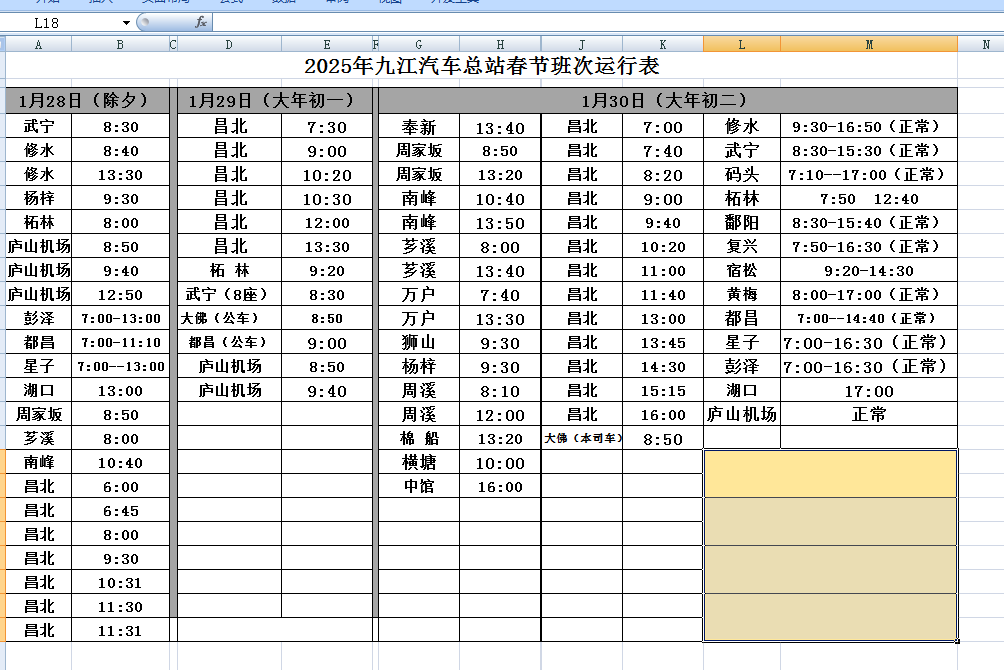Viewport: 1004px width, 670px height.
Task: Select the time cell 14:30 beside 昌北
Action: (663, 366)
